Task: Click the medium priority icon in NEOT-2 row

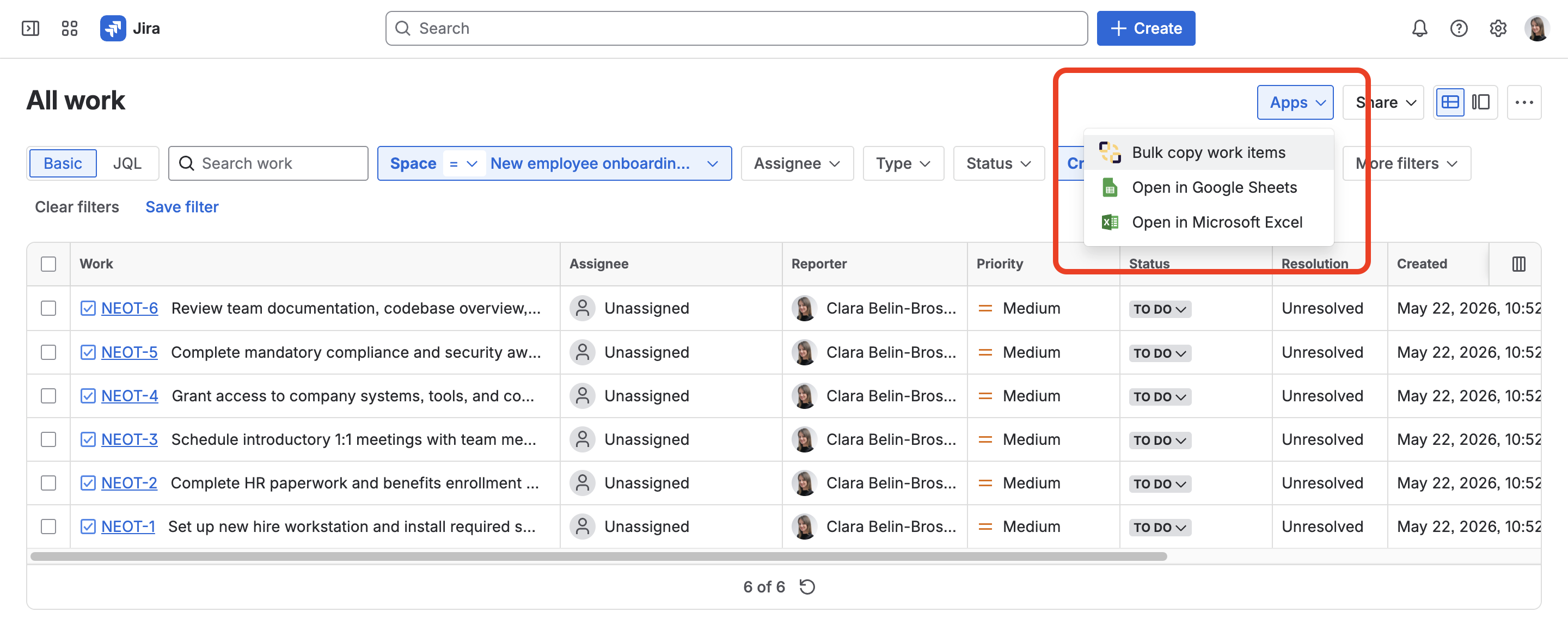Action: (984, 483)
